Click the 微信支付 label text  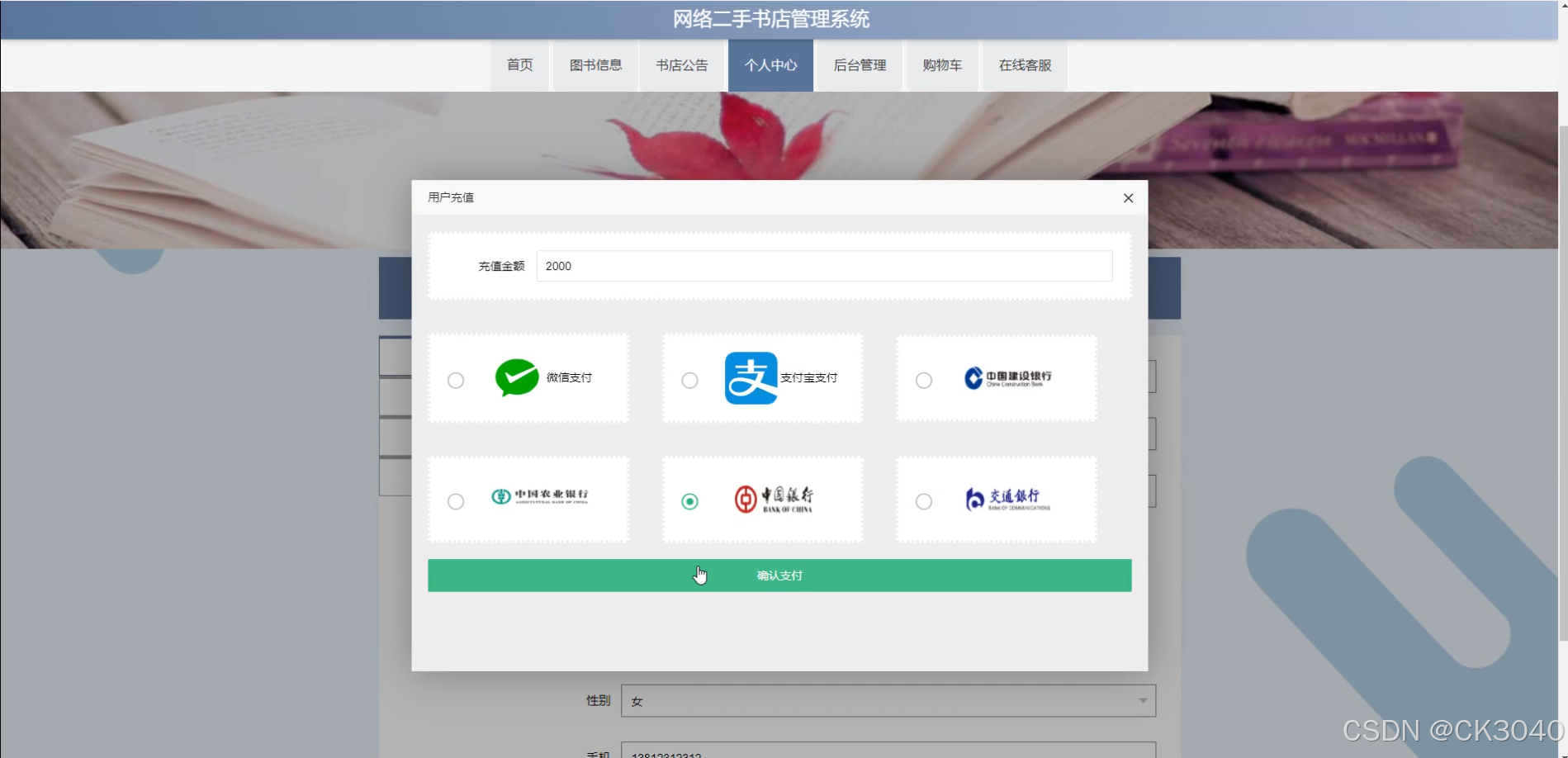pos(569,378)
